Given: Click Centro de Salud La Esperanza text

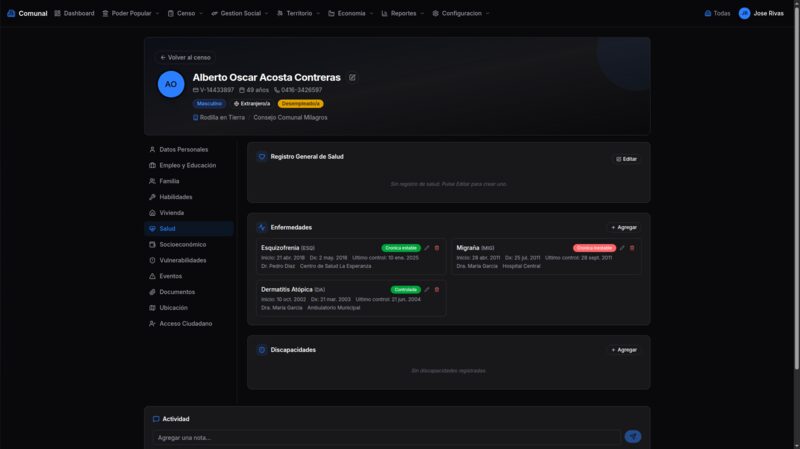Looking at the screenshot, I should pos(336,266).
